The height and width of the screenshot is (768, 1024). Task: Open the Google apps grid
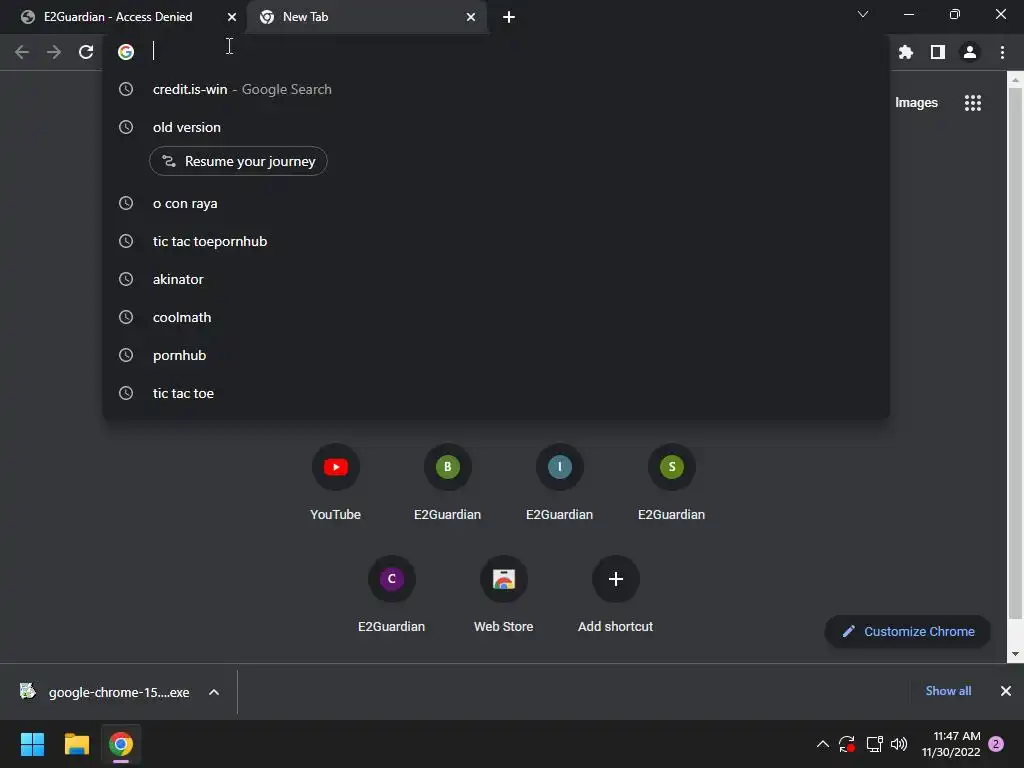(973, 103)
